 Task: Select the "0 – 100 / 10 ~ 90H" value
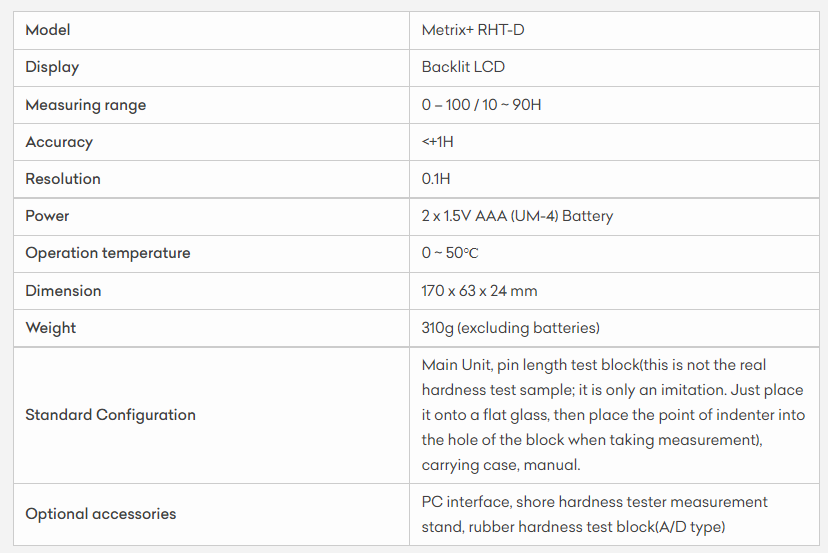click(x=481, y=105)
